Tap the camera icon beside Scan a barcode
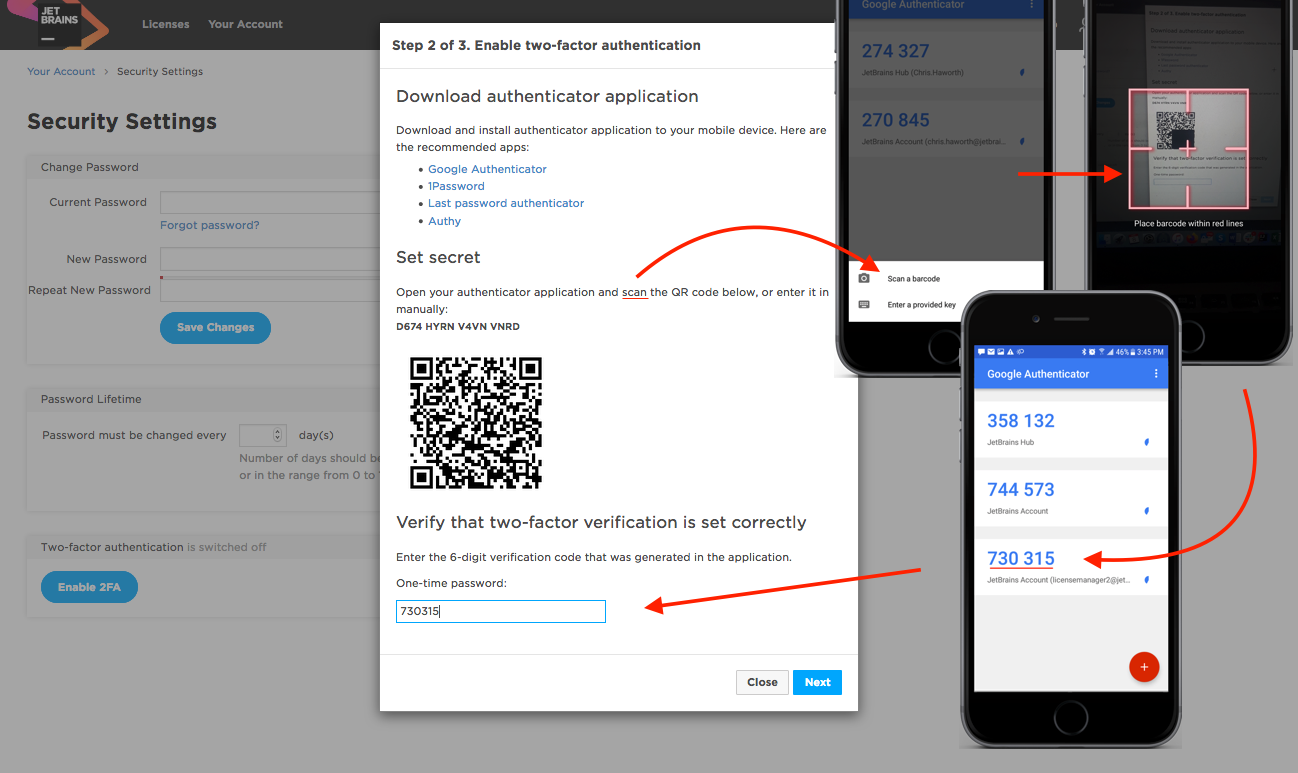 [865, 278]
